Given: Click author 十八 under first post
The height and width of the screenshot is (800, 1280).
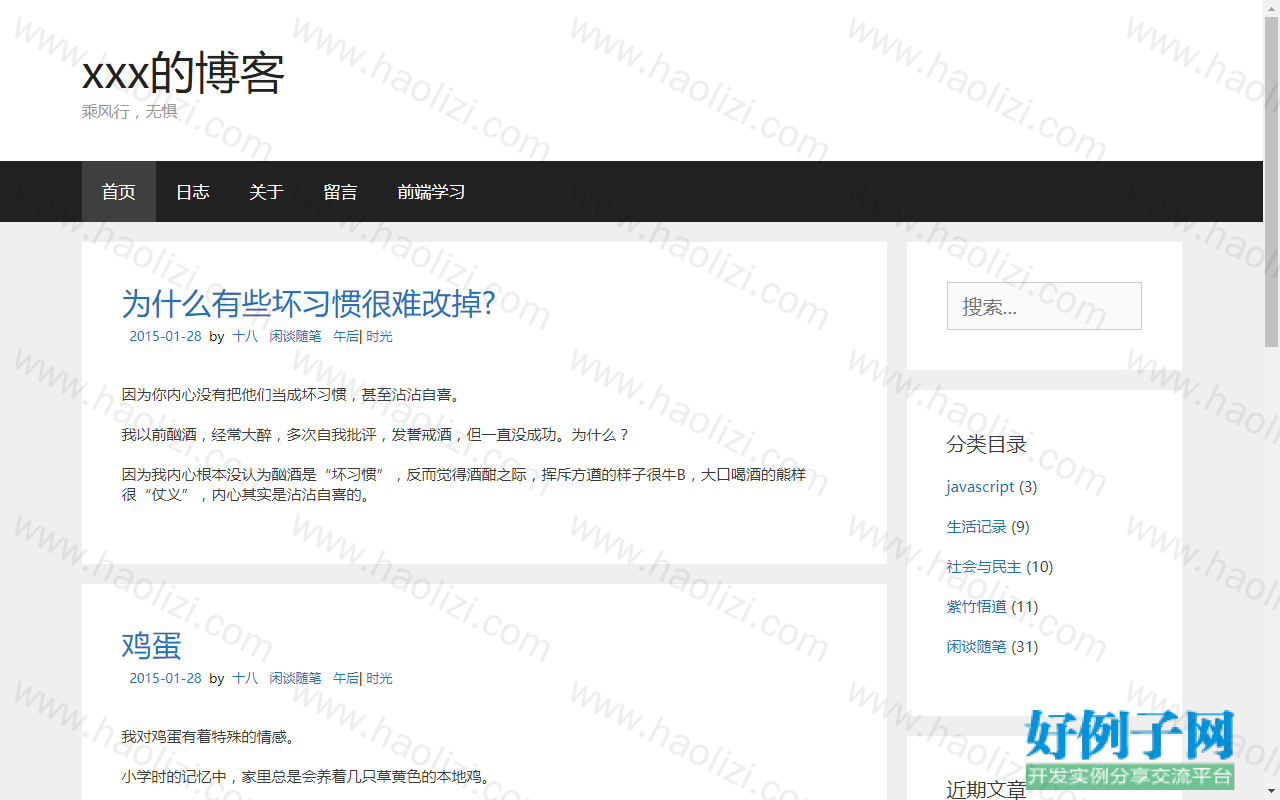Looking at the screenshot, I should [x=245, y=337].
